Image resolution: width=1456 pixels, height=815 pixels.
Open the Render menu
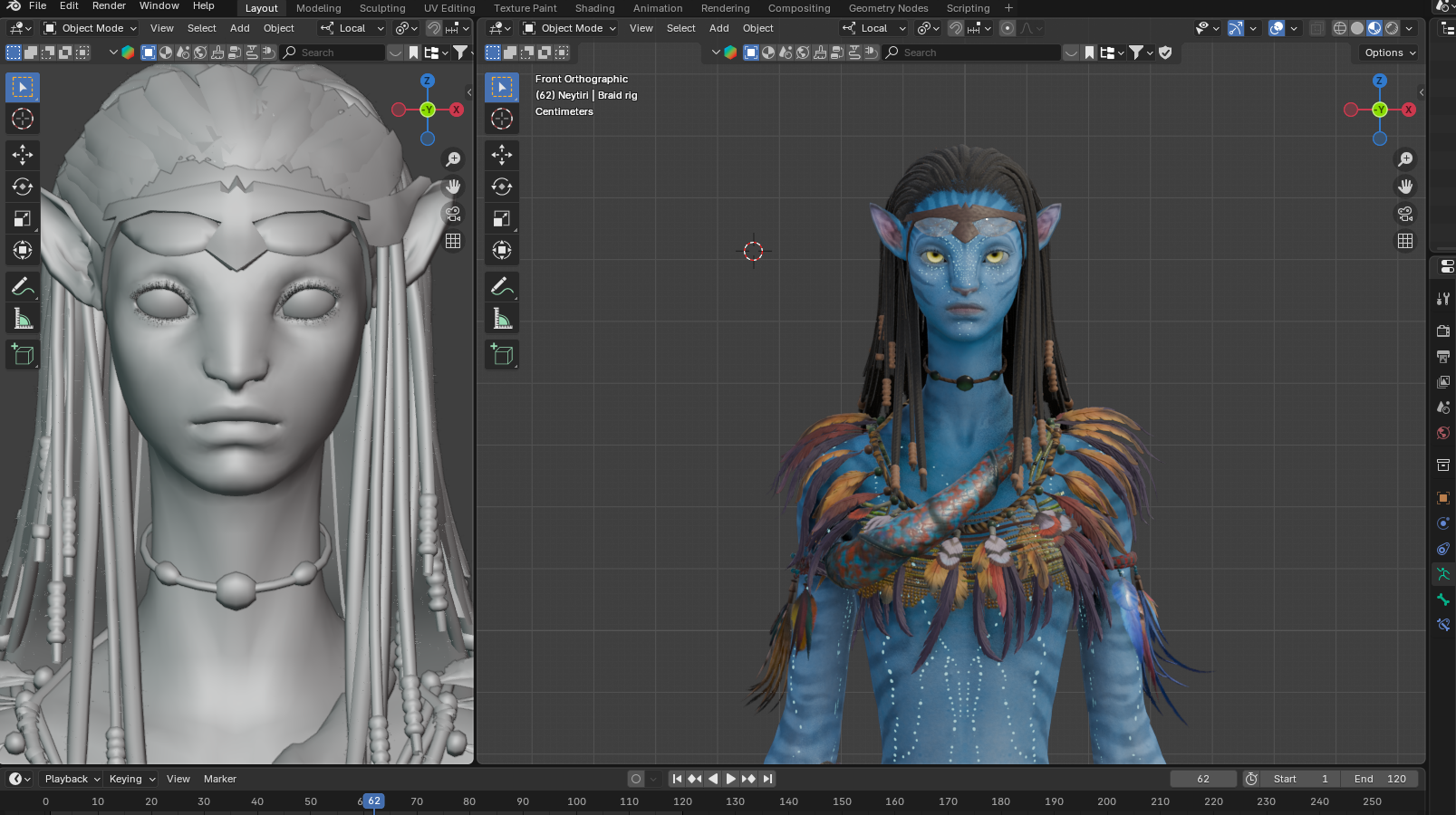click(x=109, y=6)
